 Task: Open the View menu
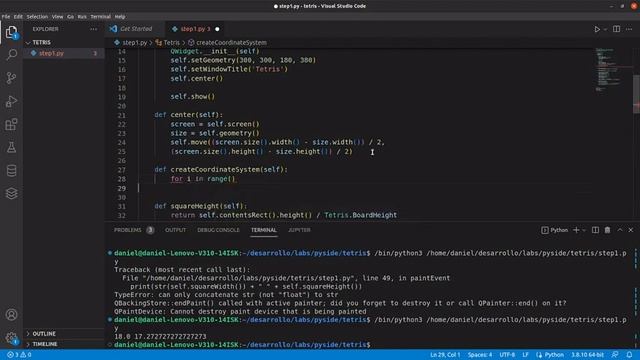[58, 17]
